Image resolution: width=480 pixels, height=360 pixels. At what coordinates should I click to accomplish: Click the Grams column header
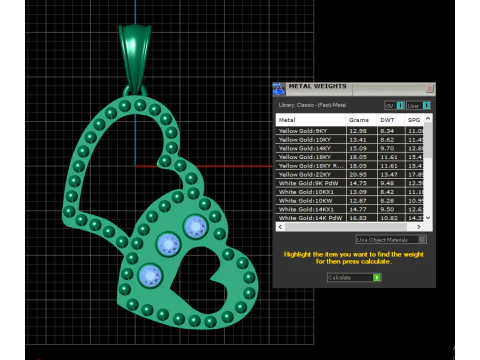361,120
